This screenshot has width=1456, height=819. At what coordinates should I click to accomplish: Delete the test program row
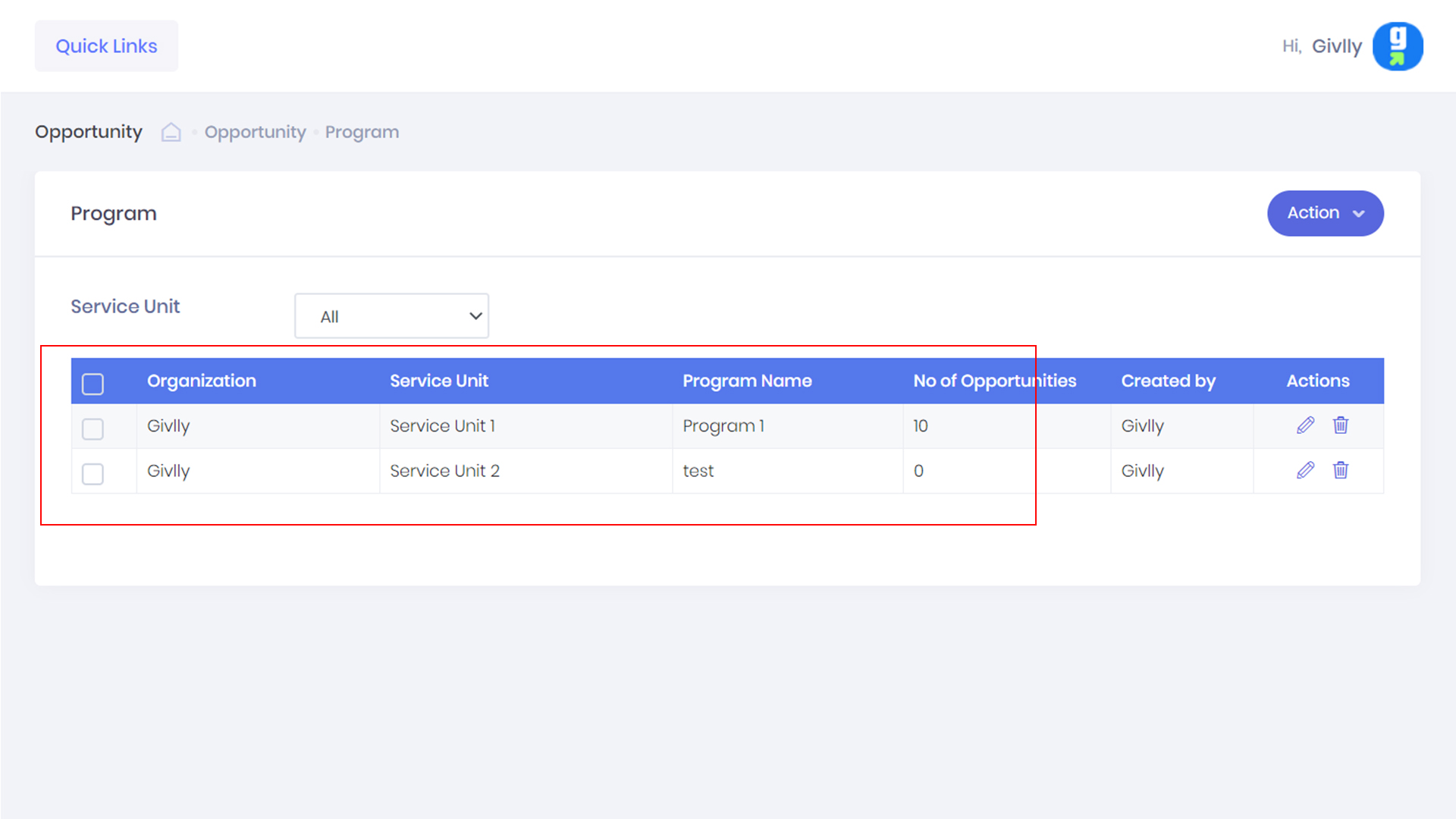click(x=1341, y=470)
